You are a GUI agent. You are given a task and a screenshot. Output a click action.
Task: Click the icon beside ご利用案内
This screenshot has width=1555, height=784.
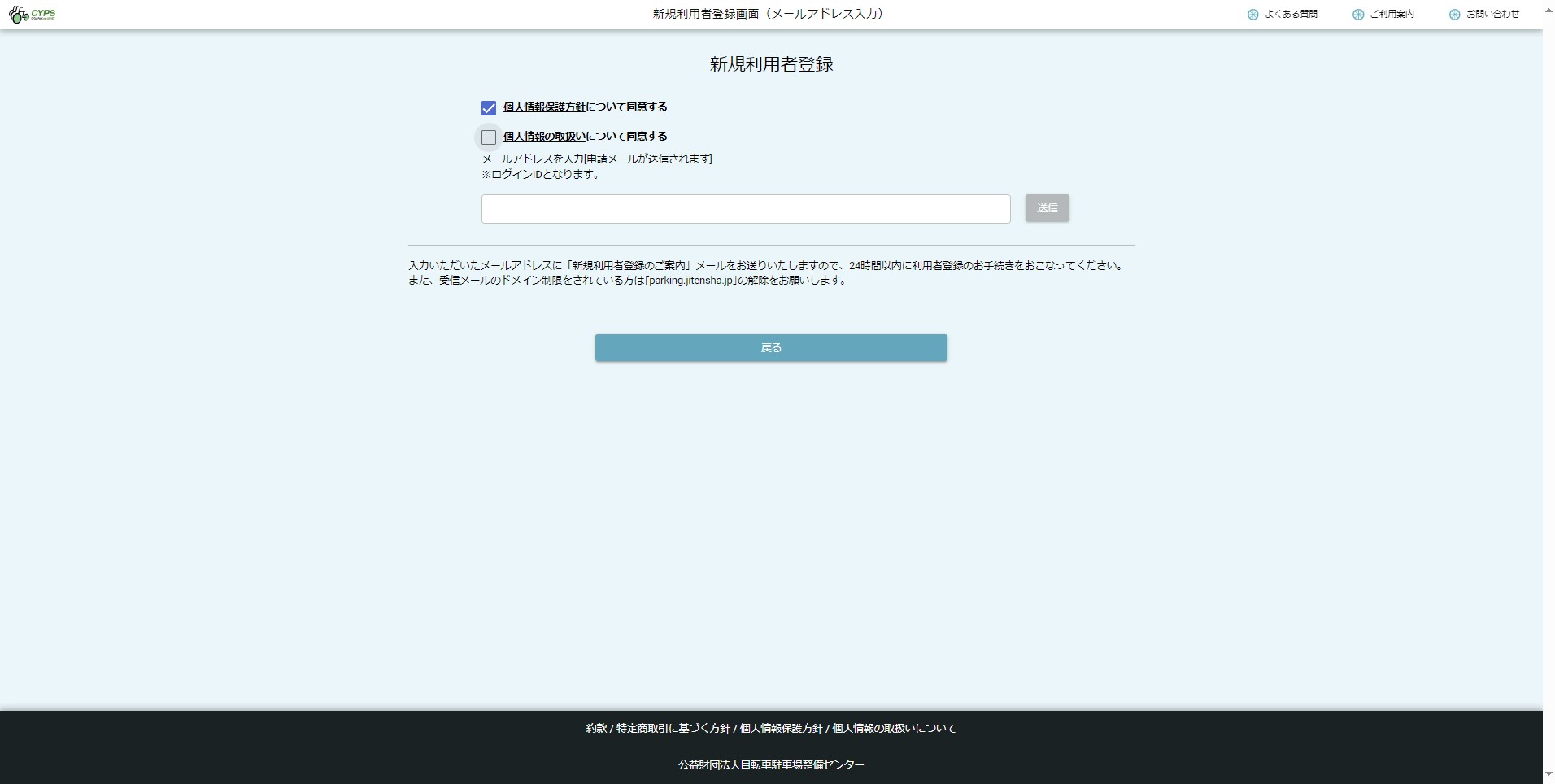1357,15
